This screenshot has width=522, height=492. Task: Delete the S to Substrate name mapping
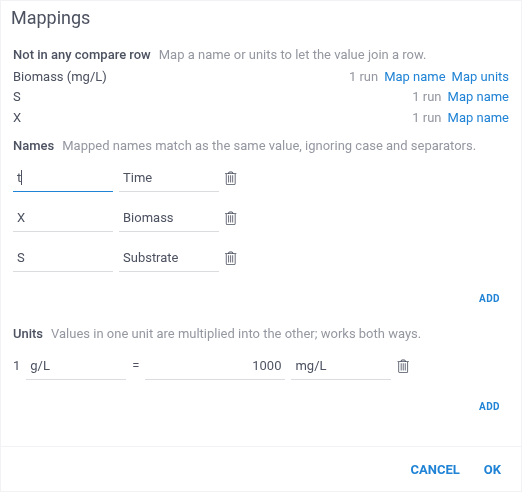231,258
